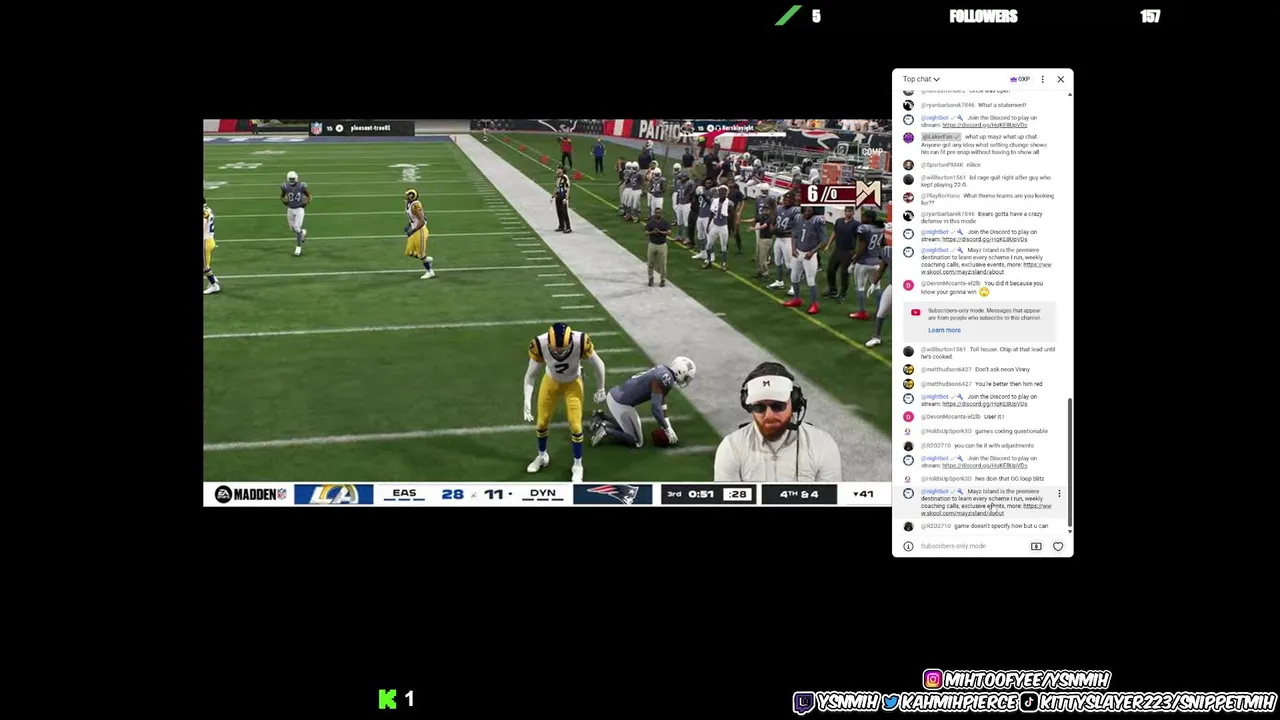Click the Madden NFL logo on the scoreboard
Viewport: 1280px width, 720px height.
(x=250, y=494)
